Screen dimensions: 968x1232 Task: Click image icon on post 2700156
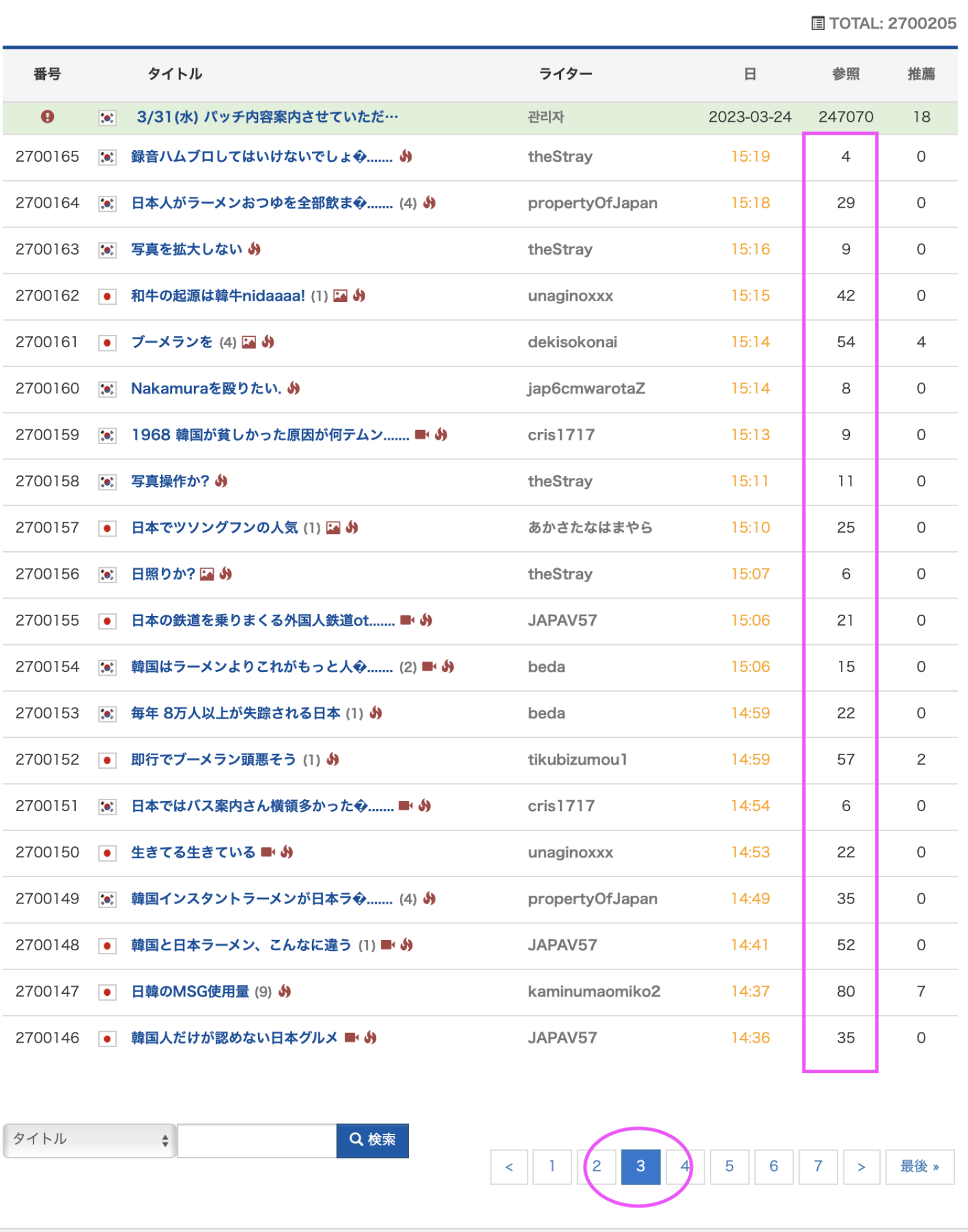(207, 574)
